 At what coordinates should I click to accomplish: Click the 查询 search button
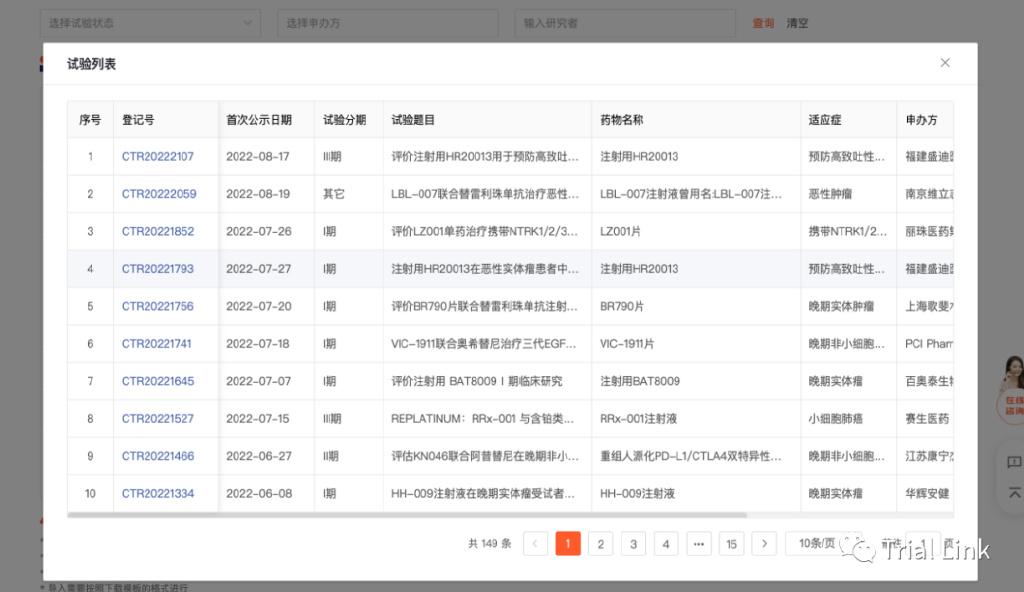tap(762, 22)
